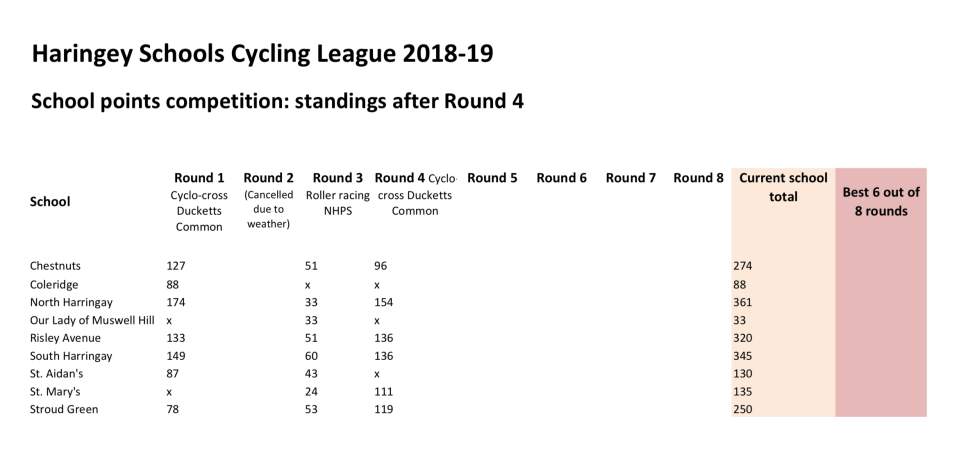Click the Haringey Schools Cycling League title
The image size is (959, 469).
262,54
